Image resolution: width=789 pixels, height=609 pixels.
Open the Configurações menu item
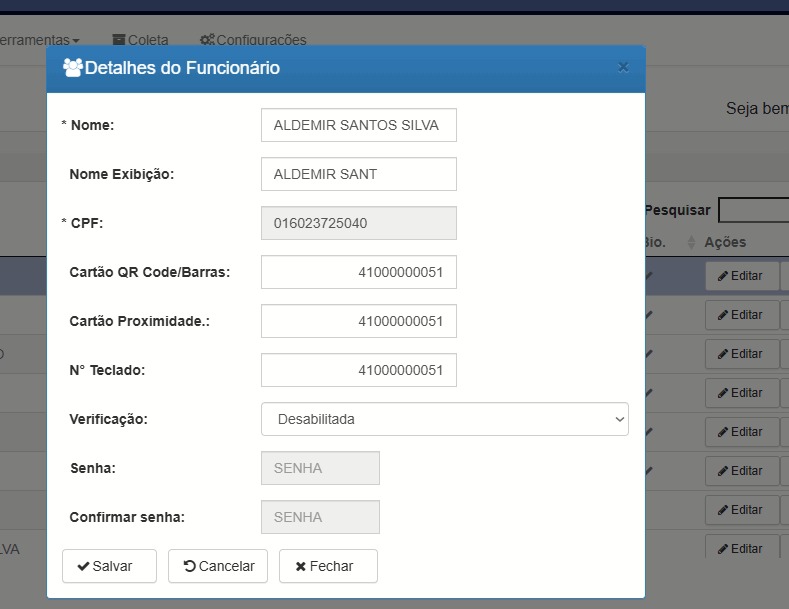[261, 40]
